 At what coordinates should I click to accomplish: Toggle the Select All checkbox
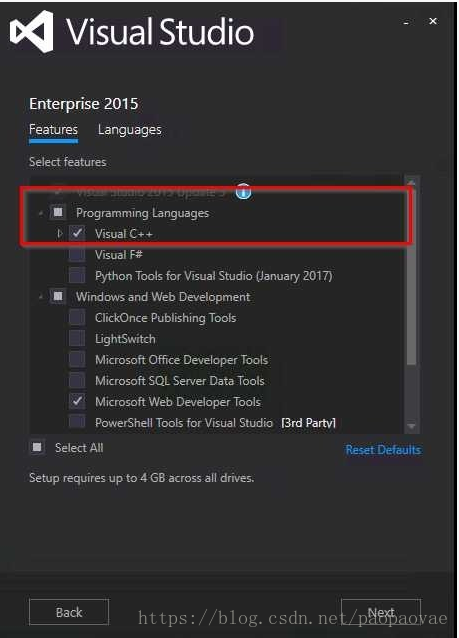(37, 448)
